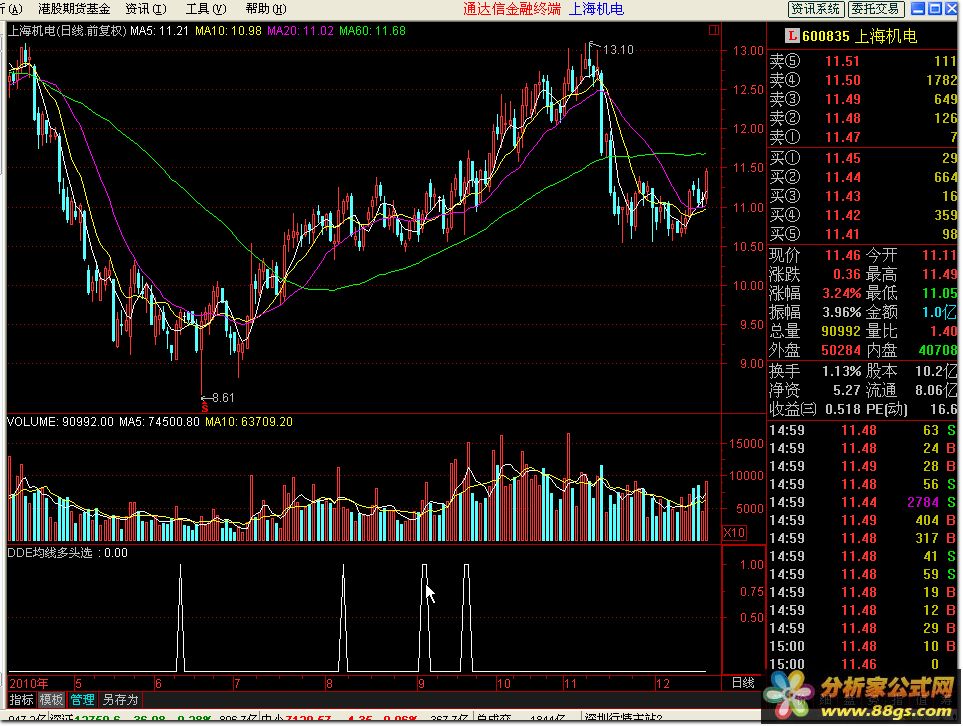Viewport: 963px width, 726px height.
Task: Click the 日线 period label at bottom right
Action: point(743,682)
